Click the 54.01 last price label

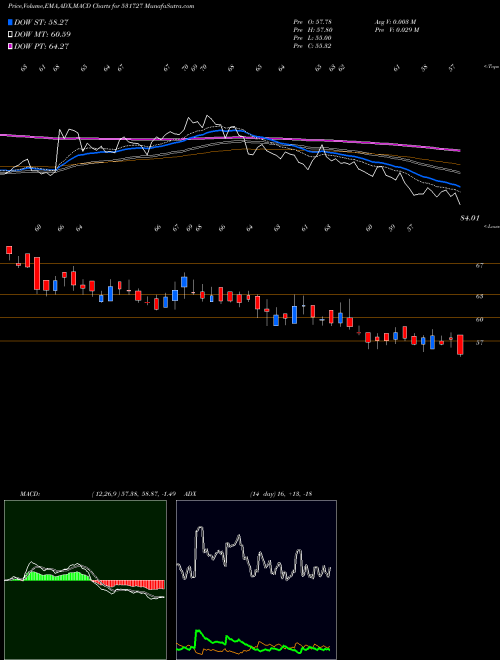[x=470, y=218]
